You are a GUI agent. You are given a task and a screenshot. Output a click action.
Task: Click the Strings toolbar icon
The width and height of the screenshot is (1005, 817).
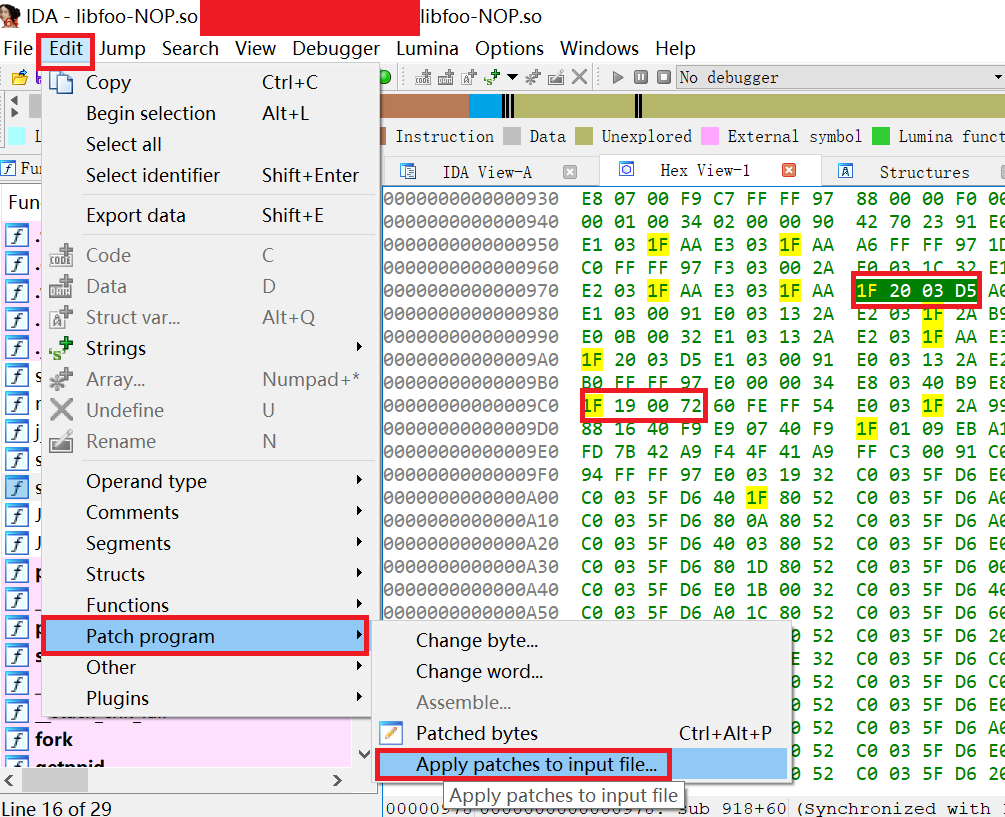coord(492,78)
